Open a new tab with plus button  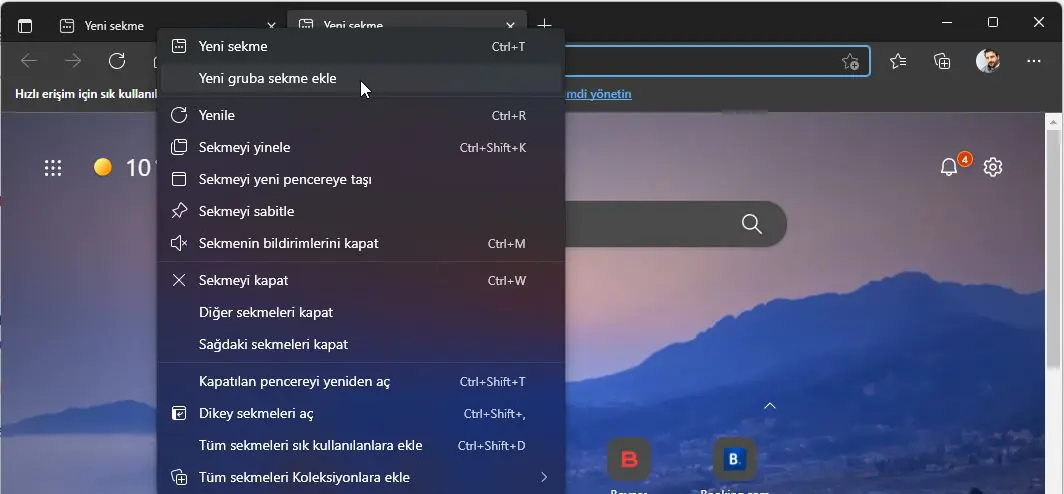(544, 26)
